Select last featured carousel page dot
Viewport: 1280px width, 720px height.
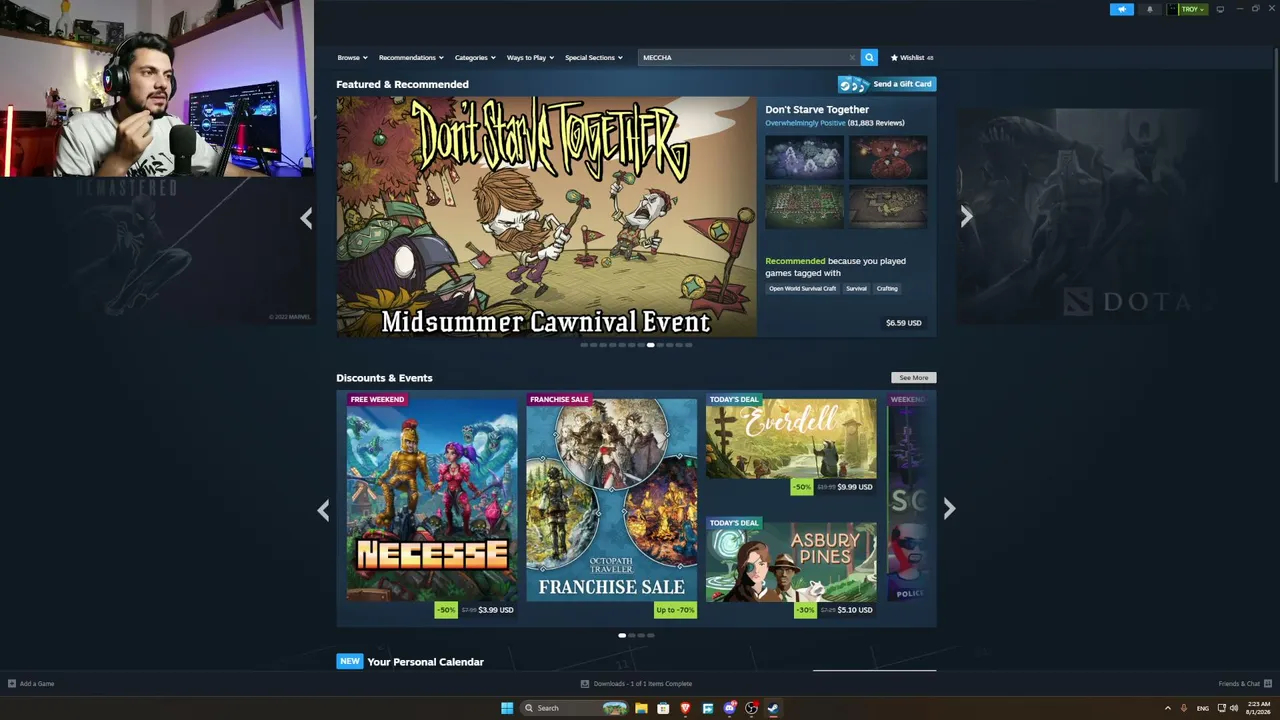pos(688,345)
